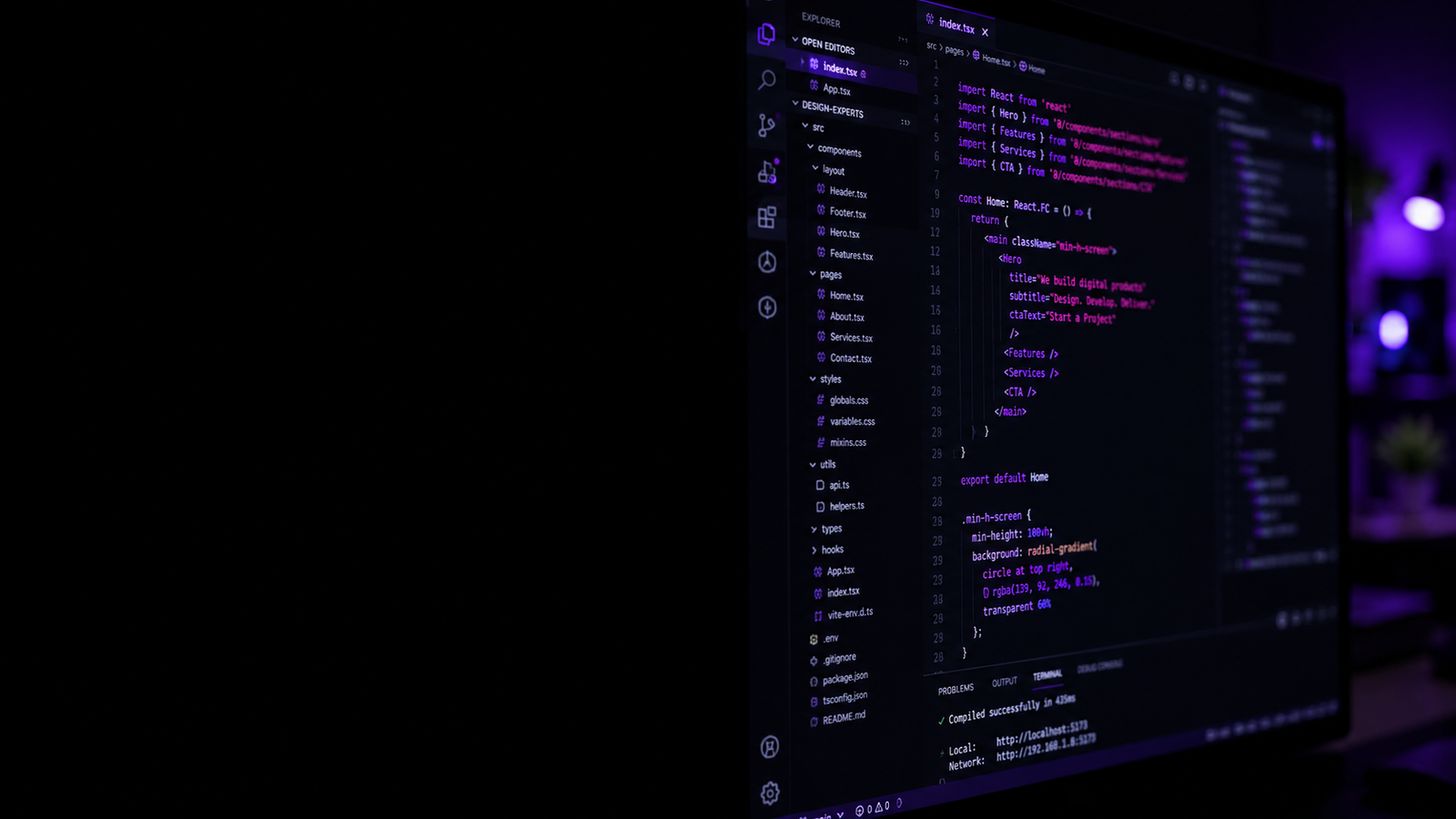Open Footer.tsx in the layout folder
The height and width of the screenshot is (819, 1456).
pos(847,213)
